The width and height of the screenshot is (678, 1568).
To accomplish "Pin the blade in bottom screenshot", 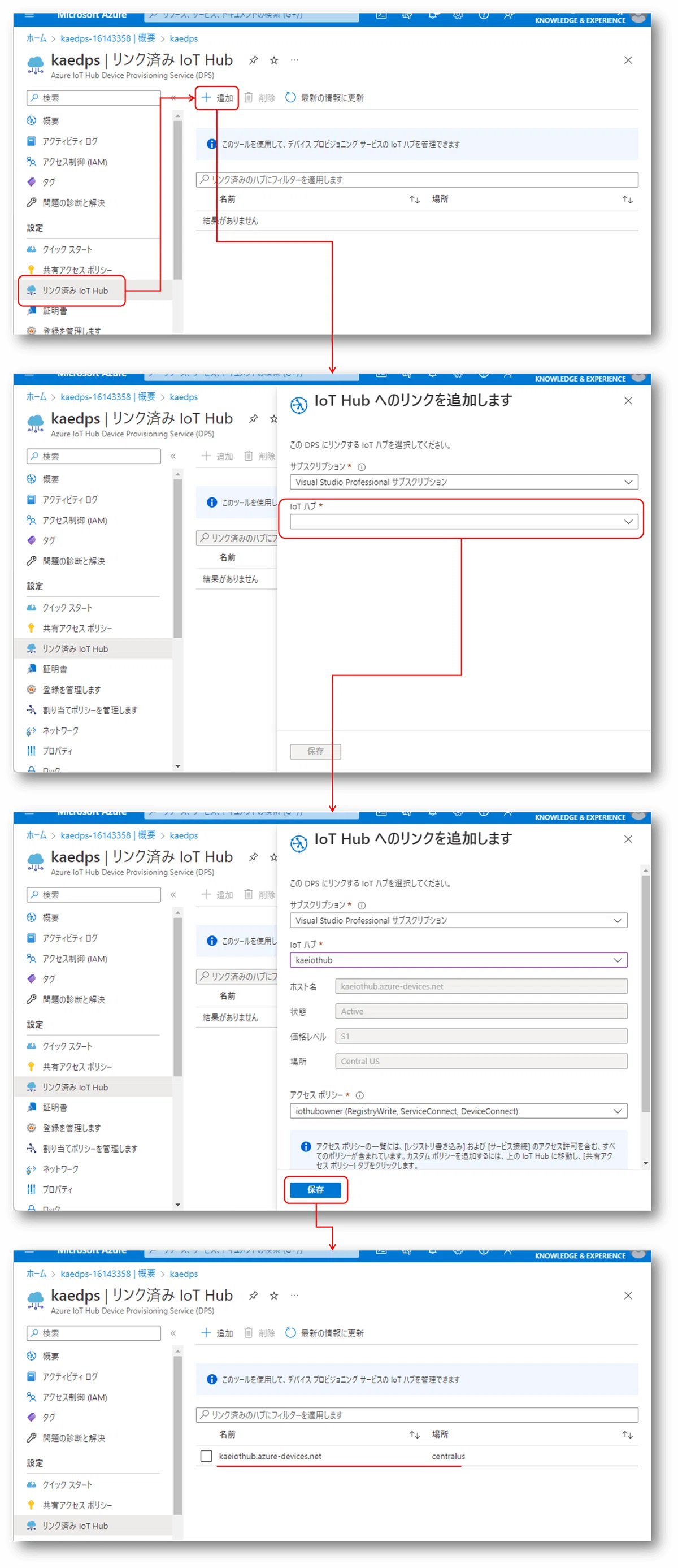I will coord(253,1296).
